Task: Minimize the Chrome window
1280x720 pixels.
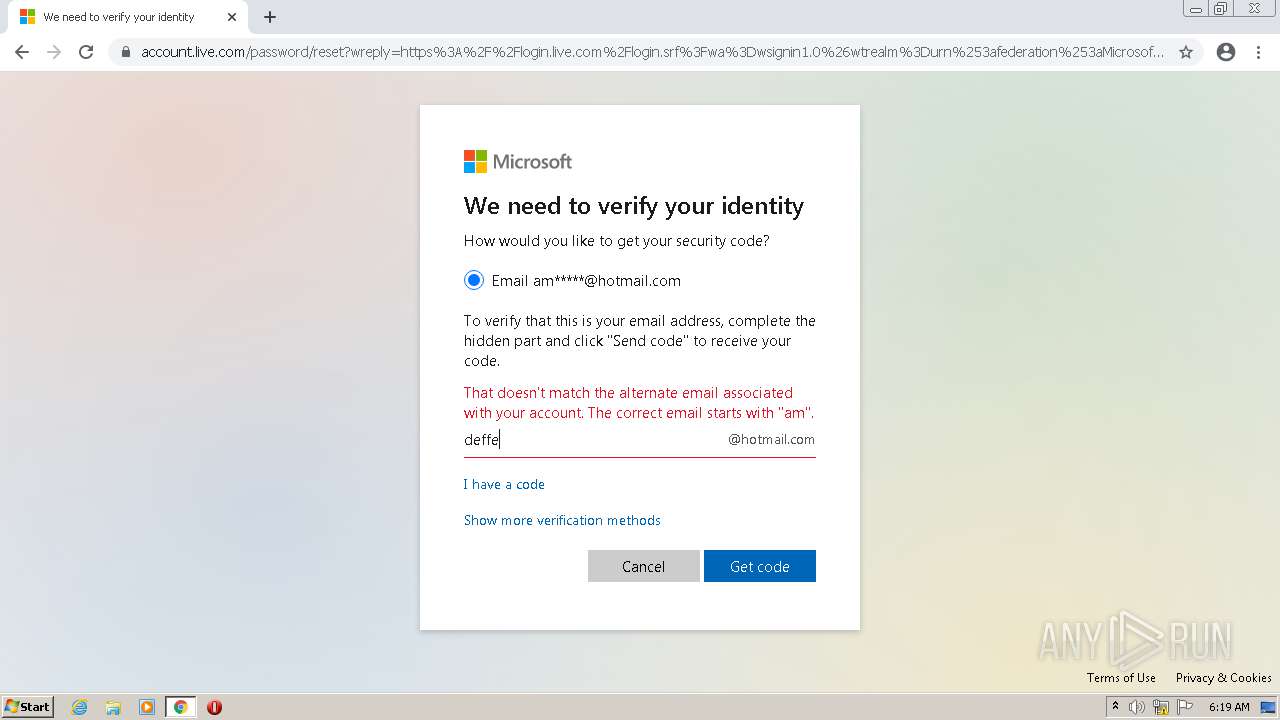Action: pos(1196,9)
